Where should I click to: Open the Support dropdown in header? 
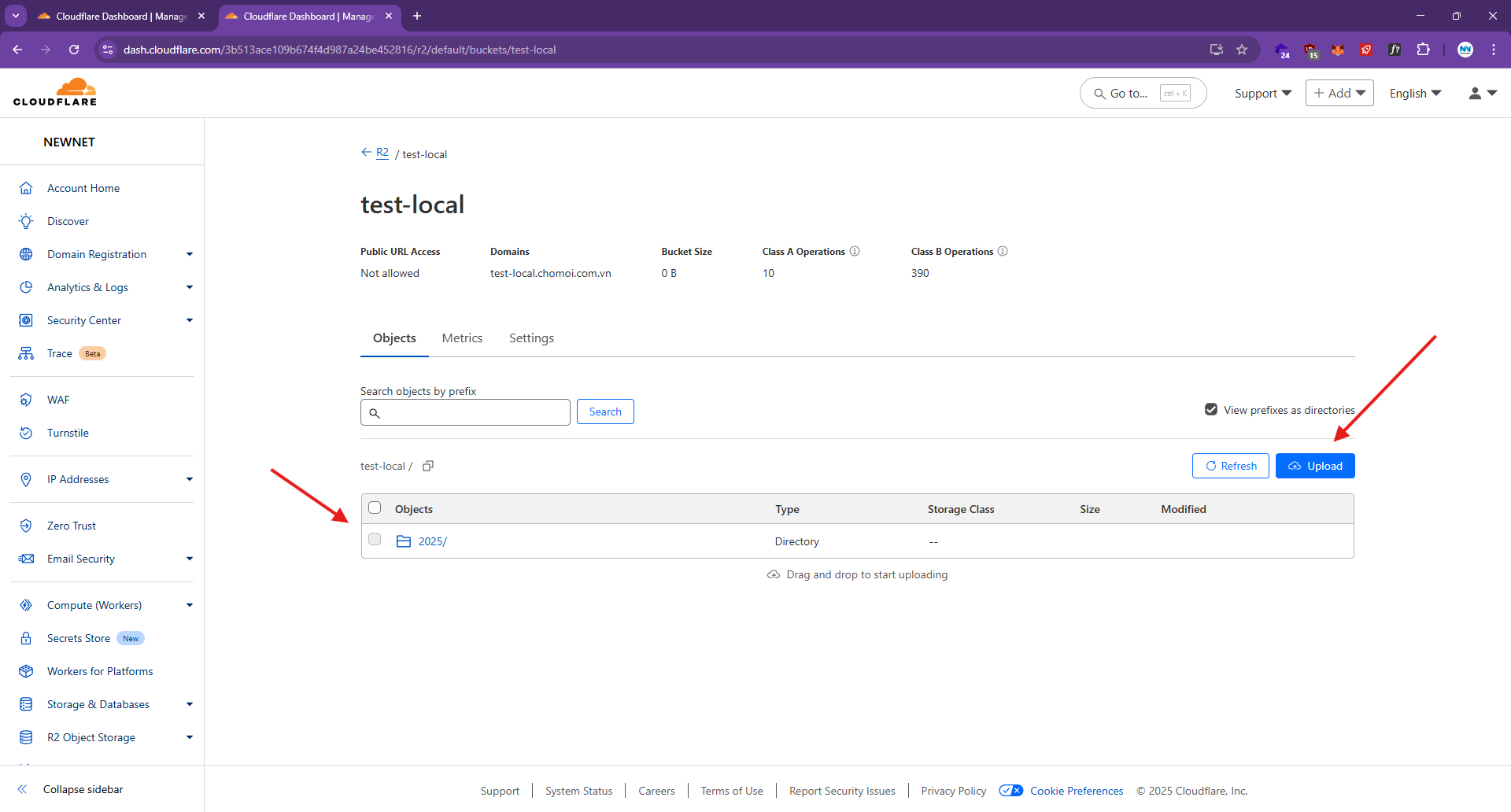pyautogui.click(x=1262, y=93)
